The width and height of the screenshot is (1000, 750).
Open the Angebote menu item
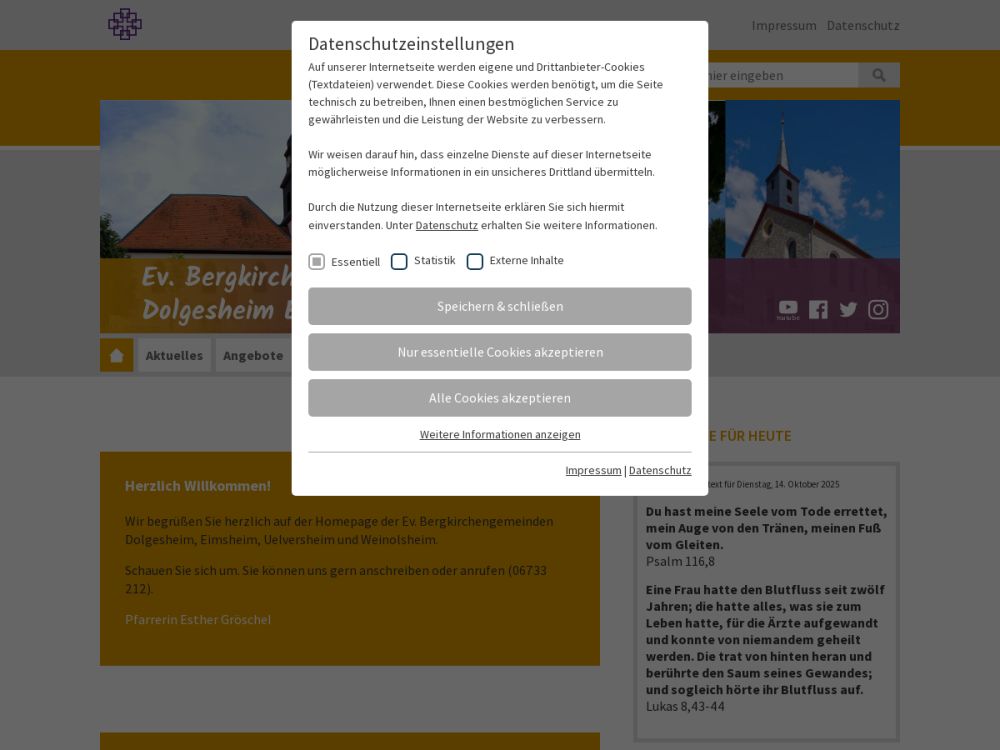[x=253, y=355]
